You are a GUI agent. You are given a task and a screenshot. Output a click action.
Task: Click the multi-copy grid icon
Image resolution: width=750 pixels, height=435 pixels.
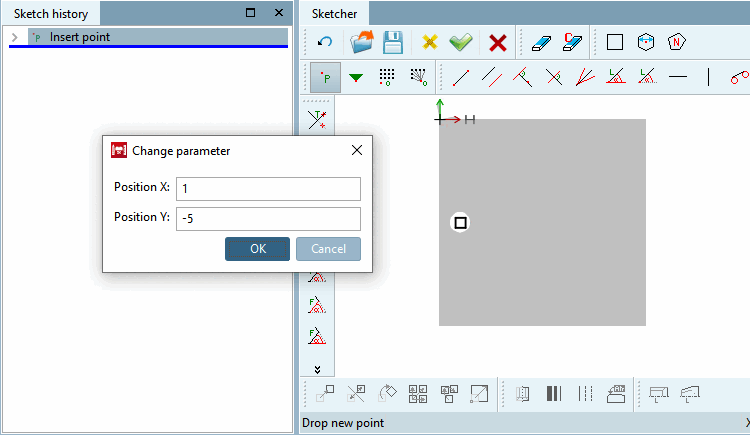pos(418,394)
